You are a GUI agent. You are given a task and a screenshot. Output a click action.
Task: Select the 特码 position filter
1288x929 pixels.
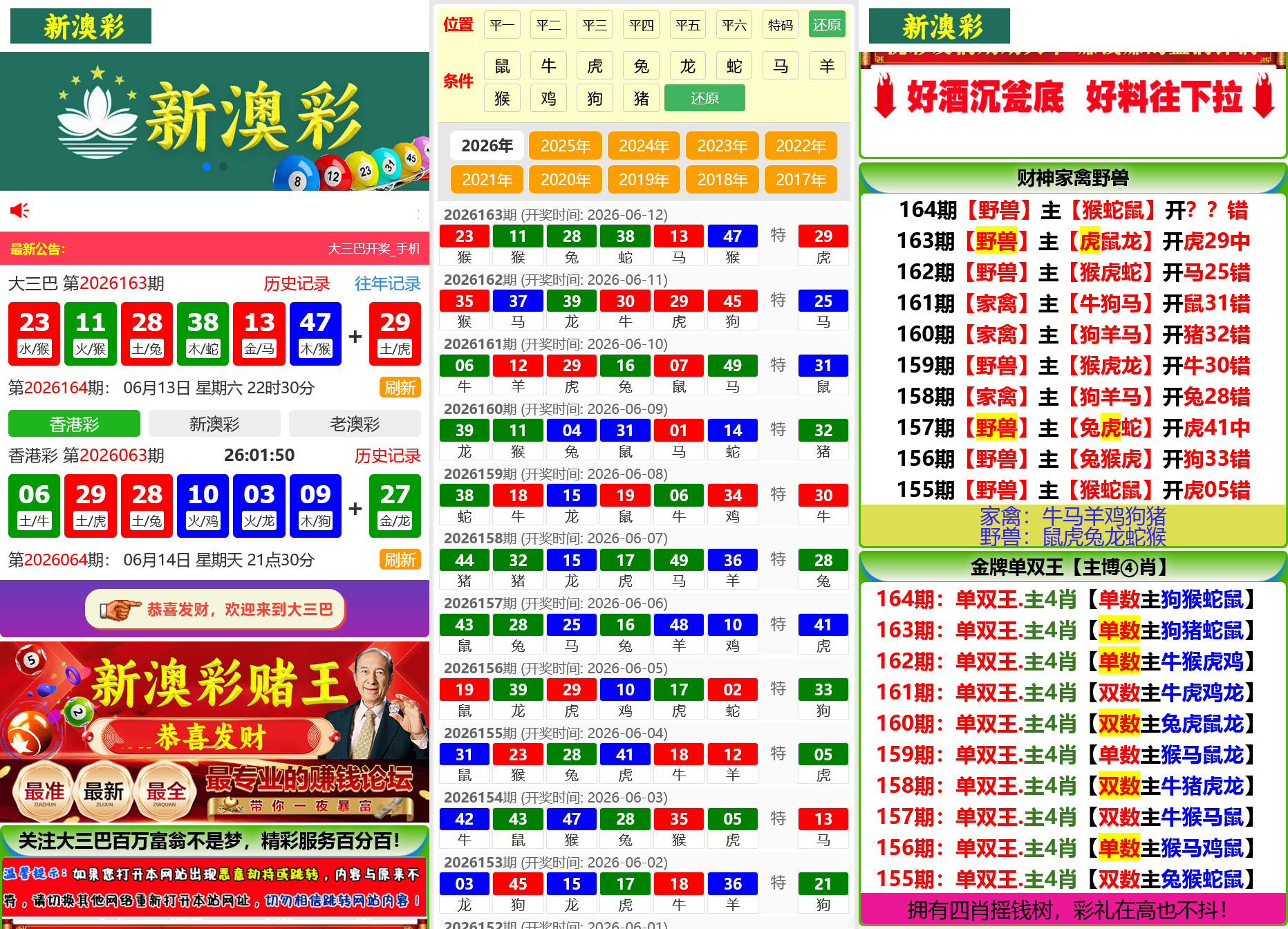[781, 25]
